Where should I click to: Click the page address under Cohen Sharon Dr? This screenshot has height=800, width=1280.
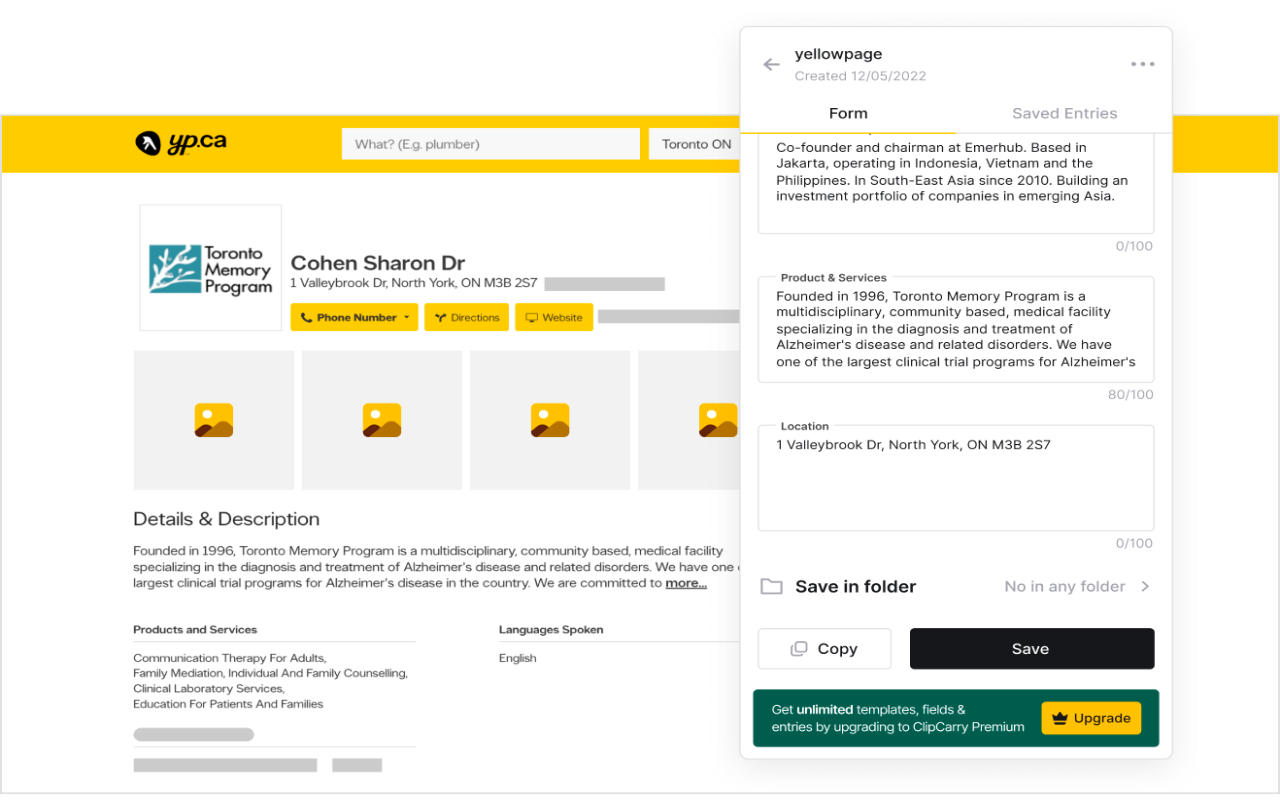click(415, 283)
